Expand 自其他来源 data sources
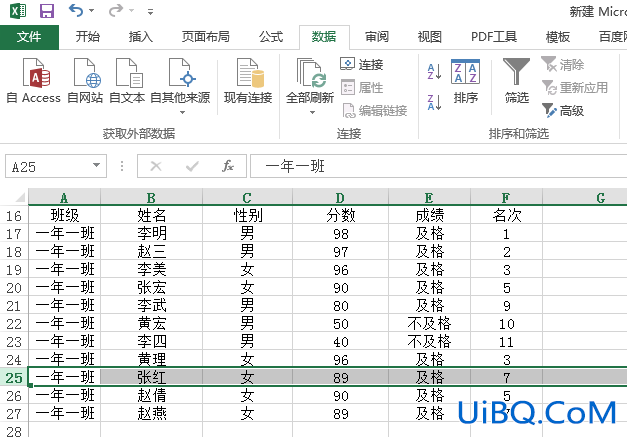Viewport: 627px width, 437px height. pyautogui.click(x=180, y=86)
